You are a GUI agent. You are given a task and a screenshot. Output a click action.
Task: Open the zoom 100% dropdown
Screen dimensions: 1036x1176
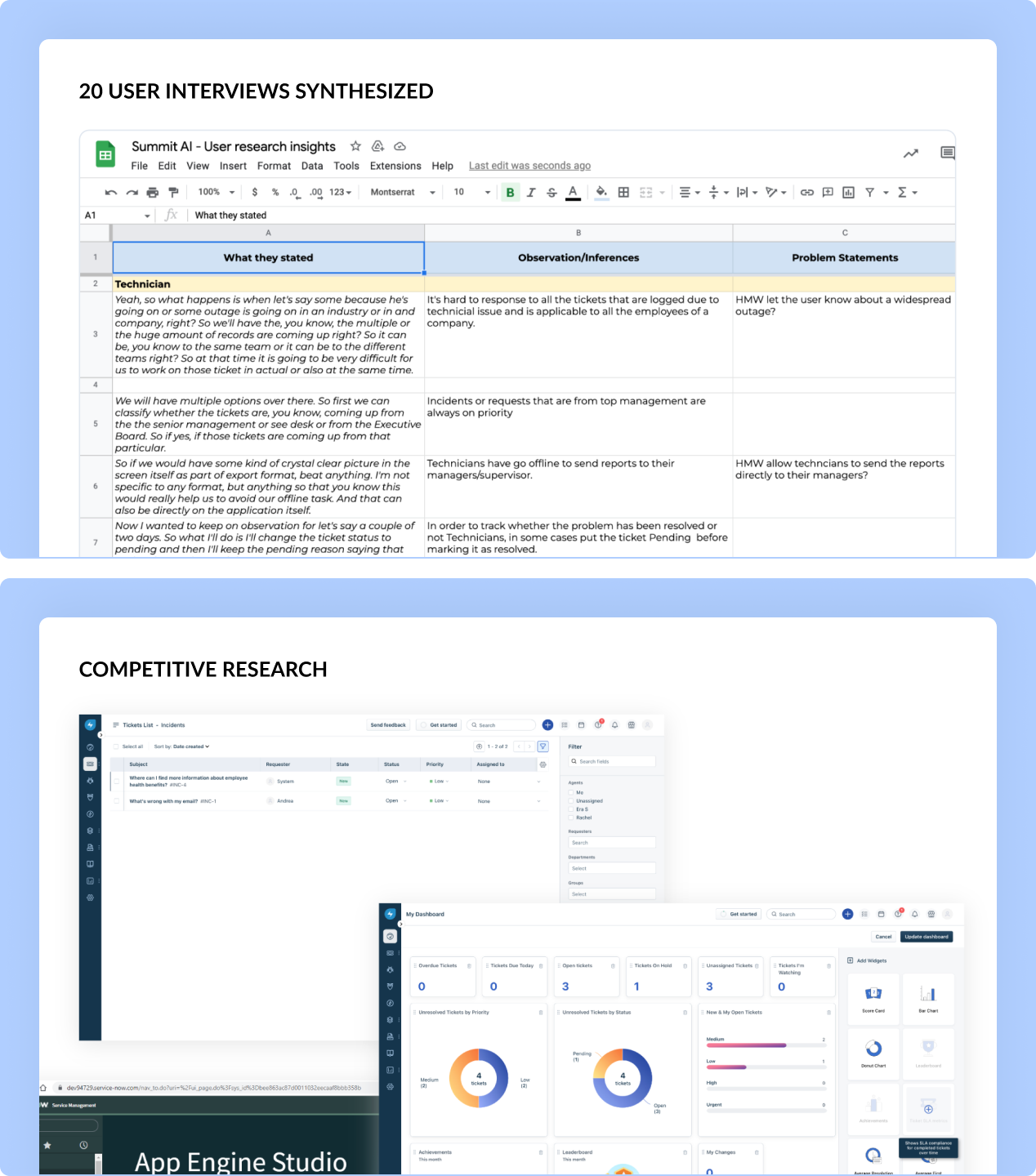[217, 193]
